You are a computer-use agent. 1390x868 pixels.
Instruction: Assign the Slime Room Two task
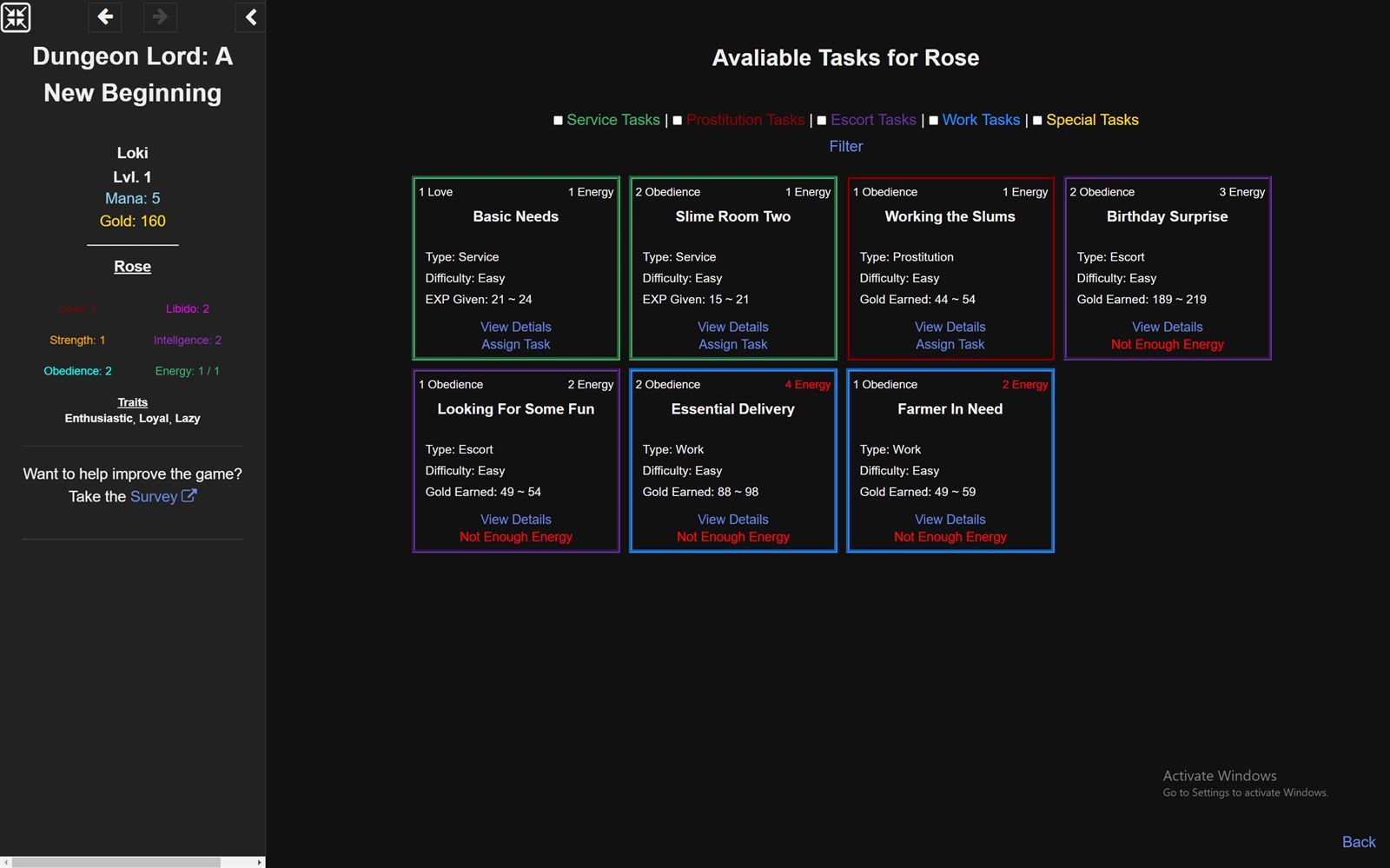pyautogui.click(x=732, y=344)
